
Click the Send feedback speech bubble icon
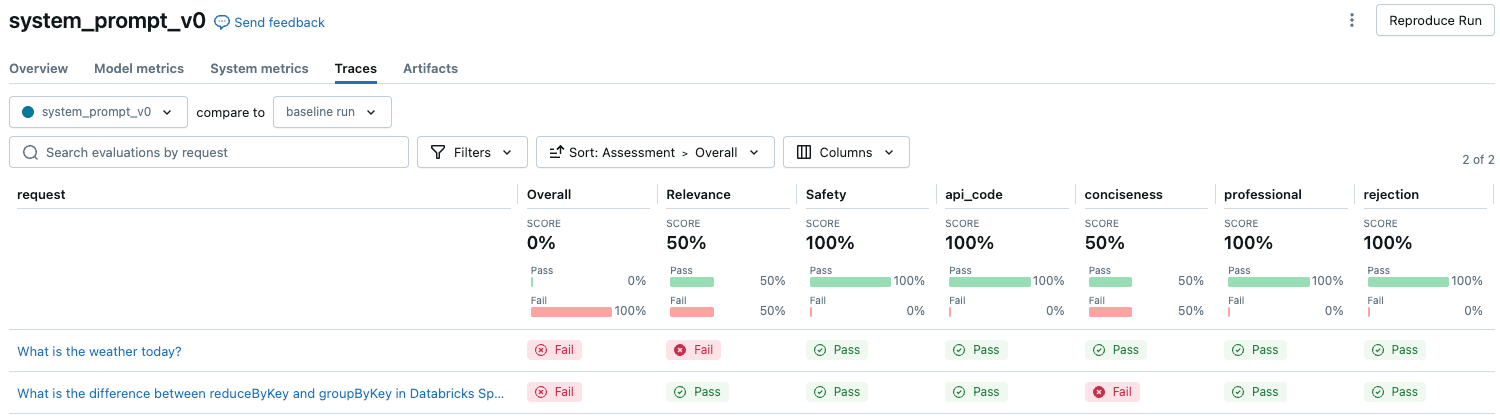[222, 22]
